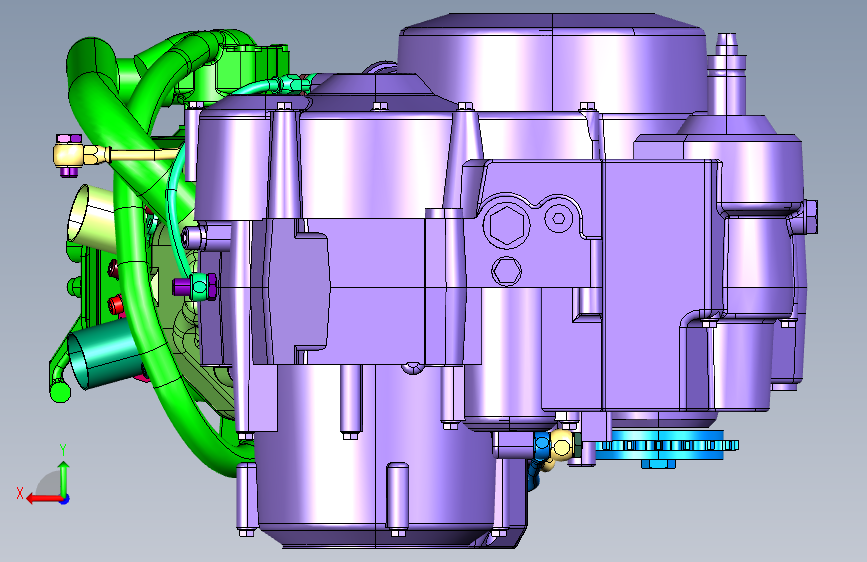Select the yellow banjo fitting on the left hose
The height and width of the screenshot is (562, 867).
[x=68, y=154]
